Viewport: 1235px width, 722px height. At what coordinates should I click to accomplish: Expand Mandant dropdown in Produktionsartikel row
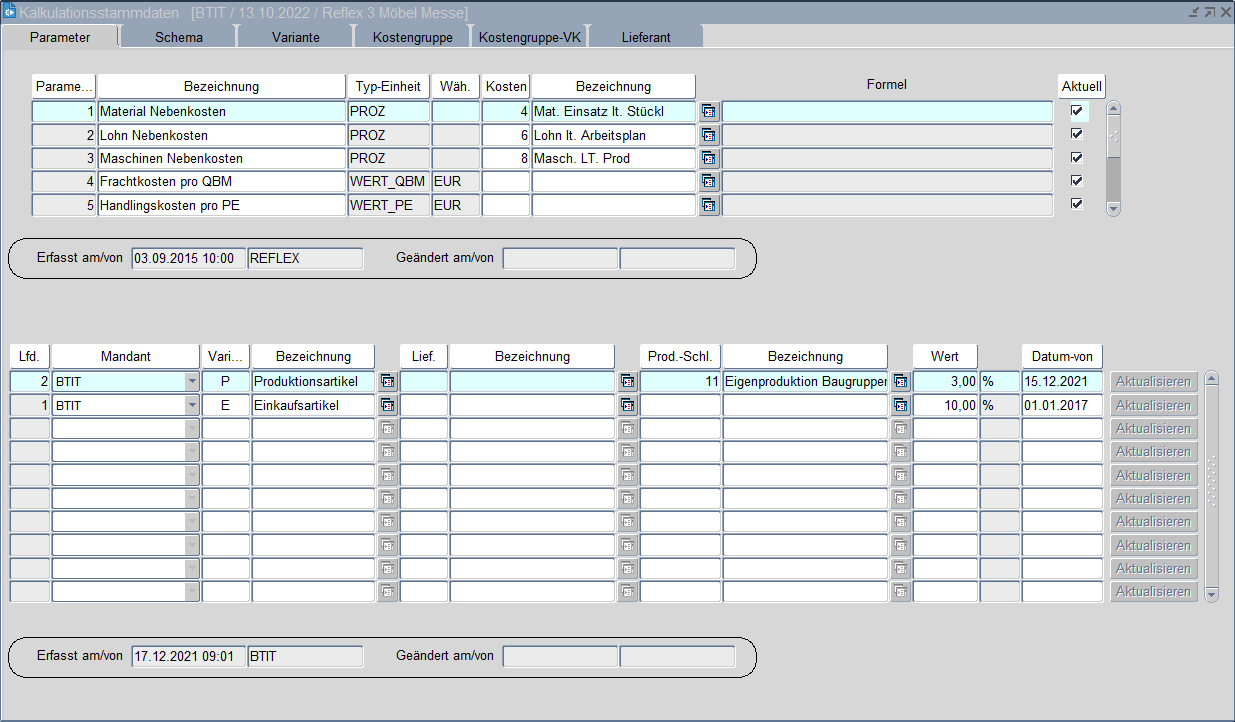[x=191, y=381]
